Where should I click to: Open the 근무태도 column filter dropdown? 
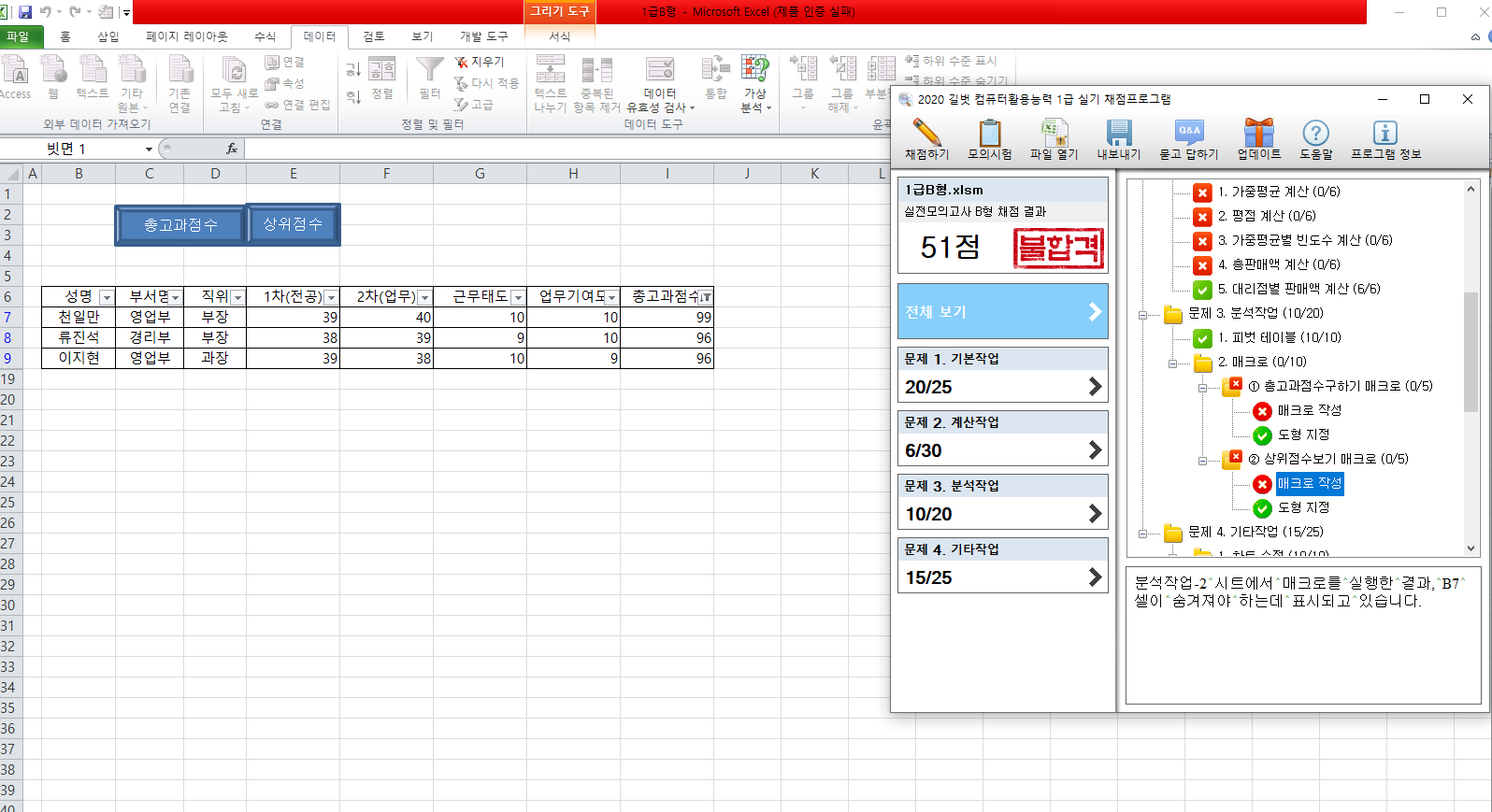click(x=517, y=297)
